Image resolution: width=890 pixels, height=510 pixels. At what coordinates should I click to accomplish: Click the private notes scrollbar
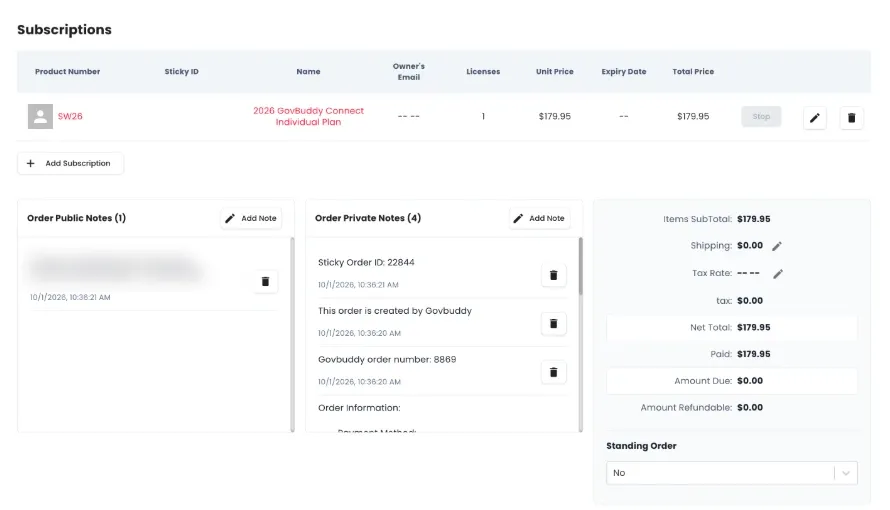tap(580, 267)
